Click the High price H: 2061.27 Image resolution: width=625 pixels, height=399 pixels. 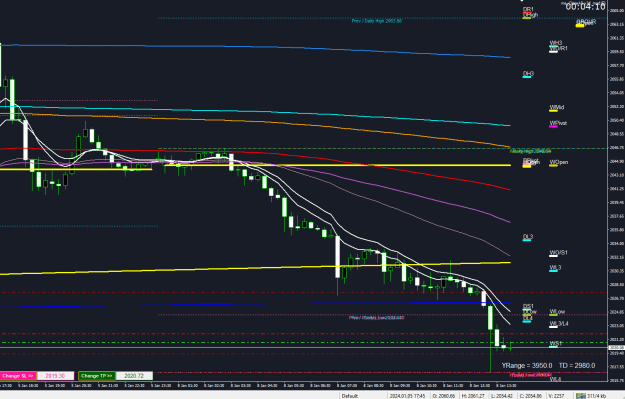point(473,396)
